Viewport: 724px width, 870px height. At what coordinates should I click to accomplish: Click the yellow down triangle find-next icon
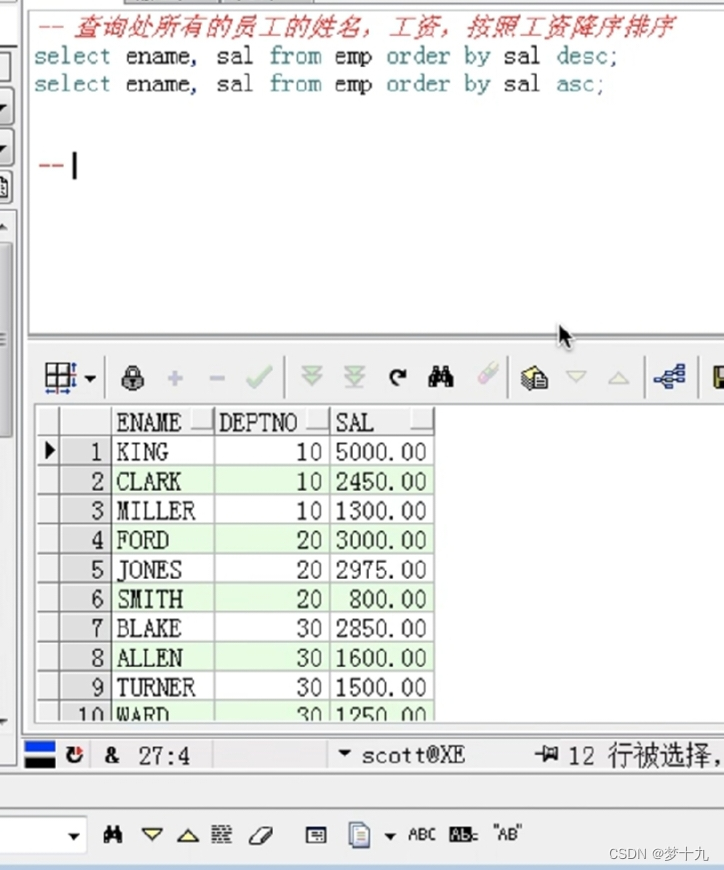tap(151, 834)
